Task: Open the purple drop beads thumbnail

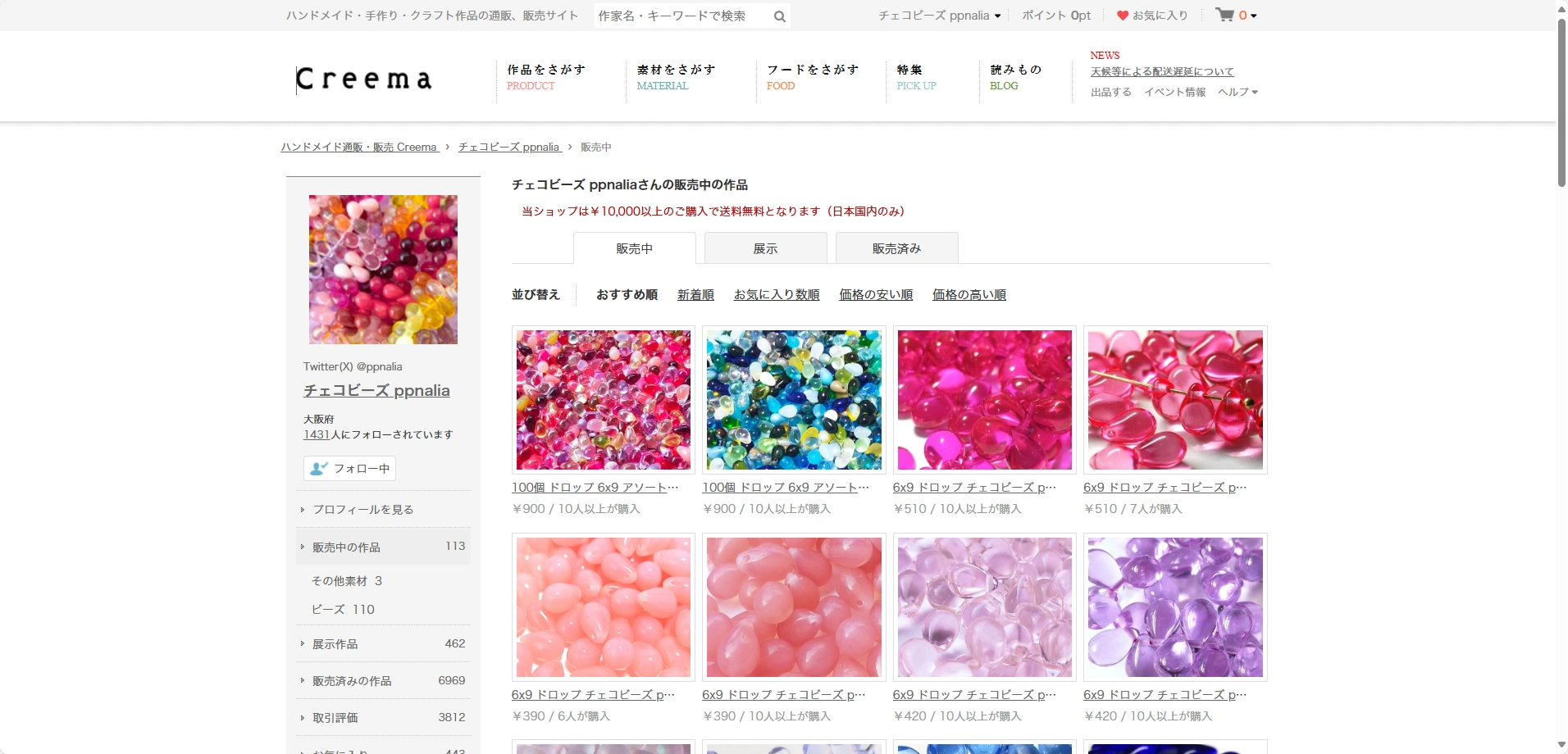Action: 1175,607
